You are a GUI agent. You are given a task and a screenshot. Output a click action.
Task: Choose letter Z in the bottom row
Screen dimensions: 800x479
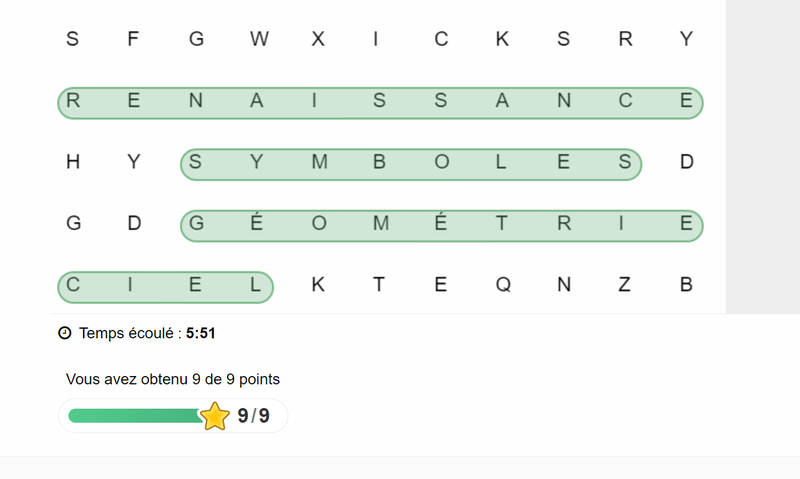tap(625, 285)
